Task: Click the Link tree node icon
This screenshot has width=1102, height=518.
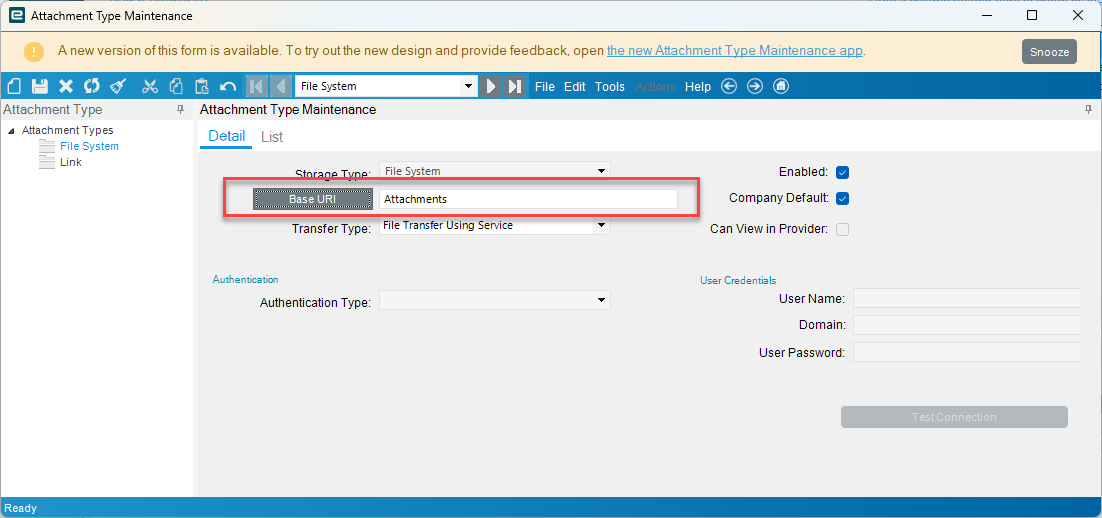Action: coord(46,162)
